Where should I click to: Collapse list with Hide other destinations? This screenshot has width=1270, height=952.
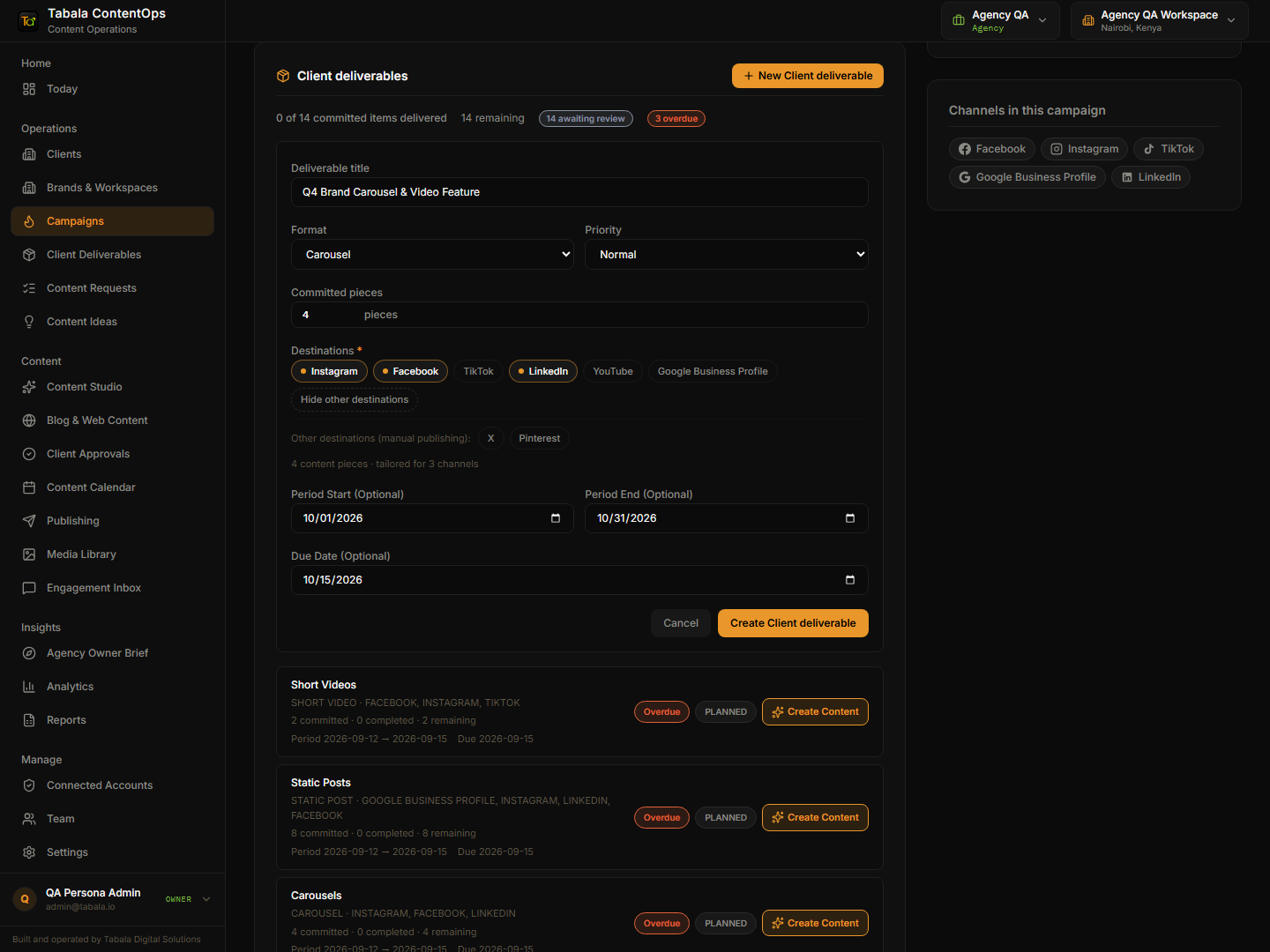(x=355, y=399)
